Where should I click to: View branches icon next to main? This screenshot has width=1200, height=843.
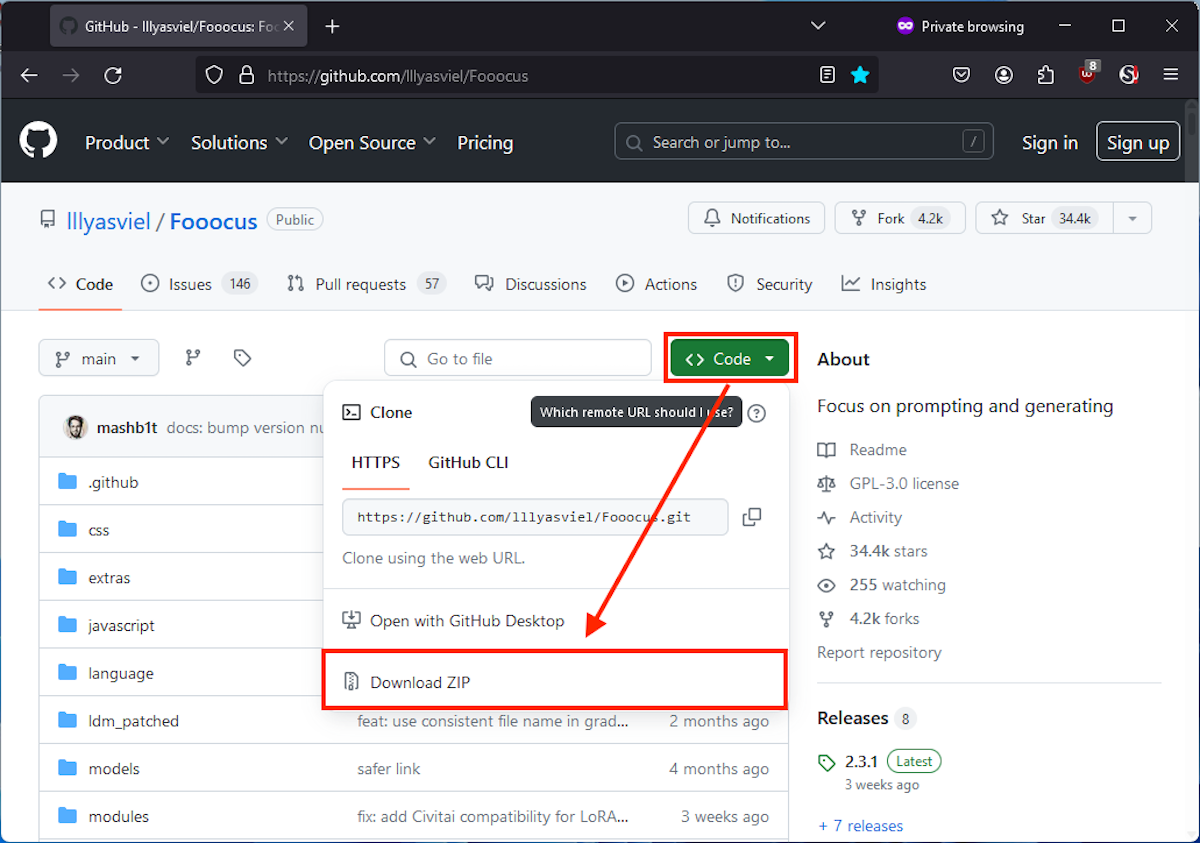pos(193,358)
